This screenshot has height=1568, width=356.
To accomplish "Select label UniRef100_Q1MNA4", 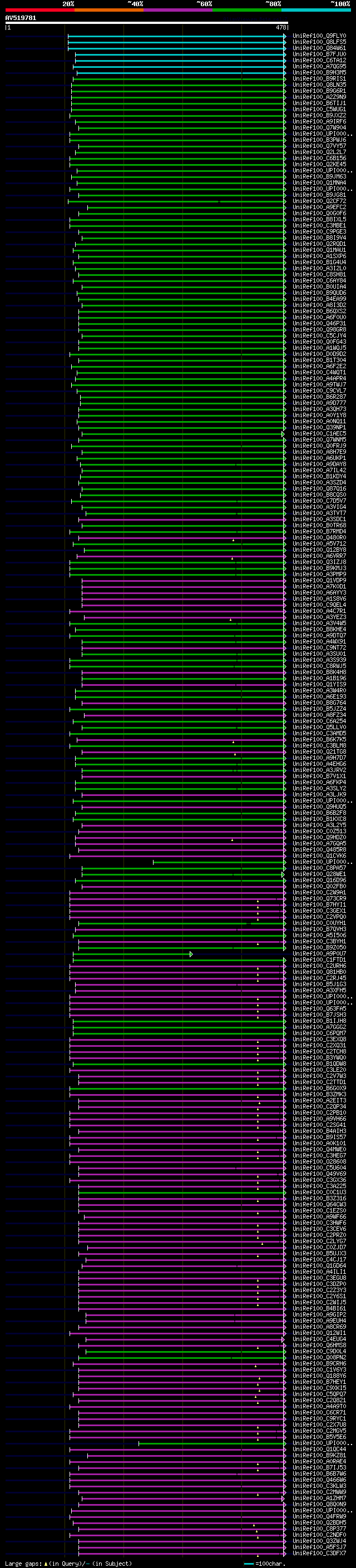I will tap(319, 182).
